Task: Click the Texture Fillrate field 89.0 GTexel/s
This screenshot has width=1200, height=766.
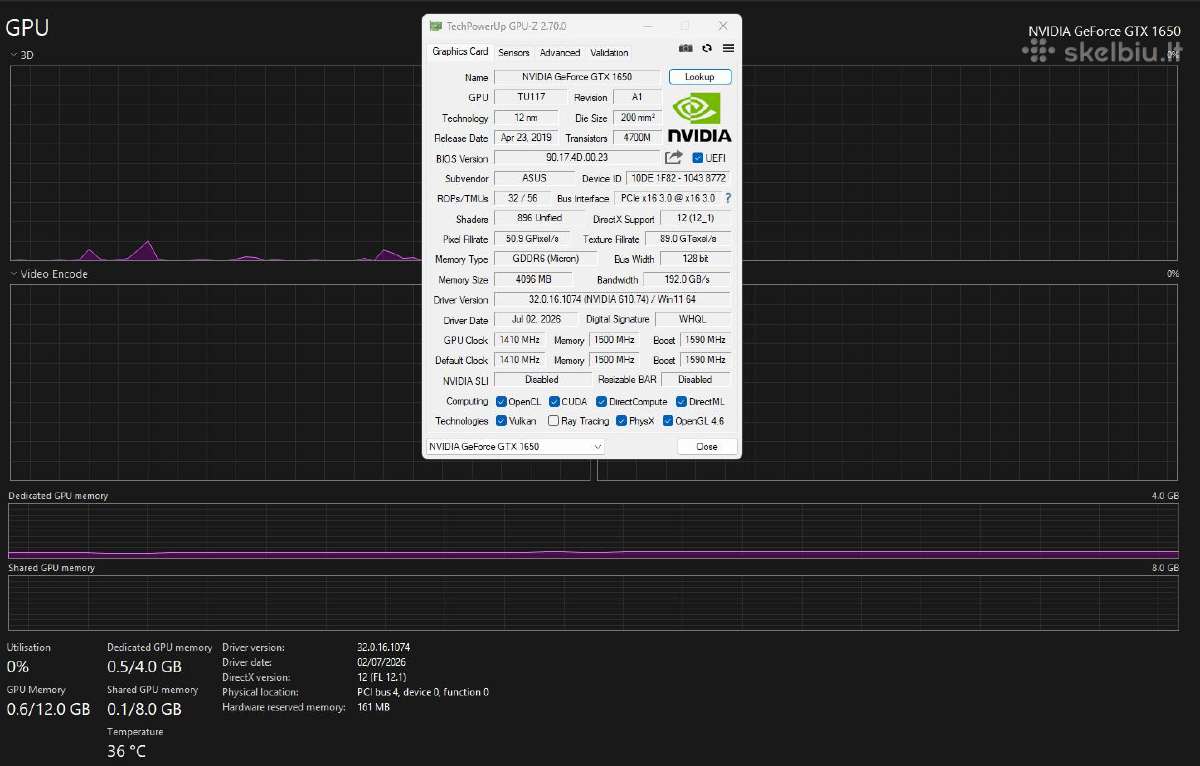Action: pyautogui.click(x=688, y=239)
